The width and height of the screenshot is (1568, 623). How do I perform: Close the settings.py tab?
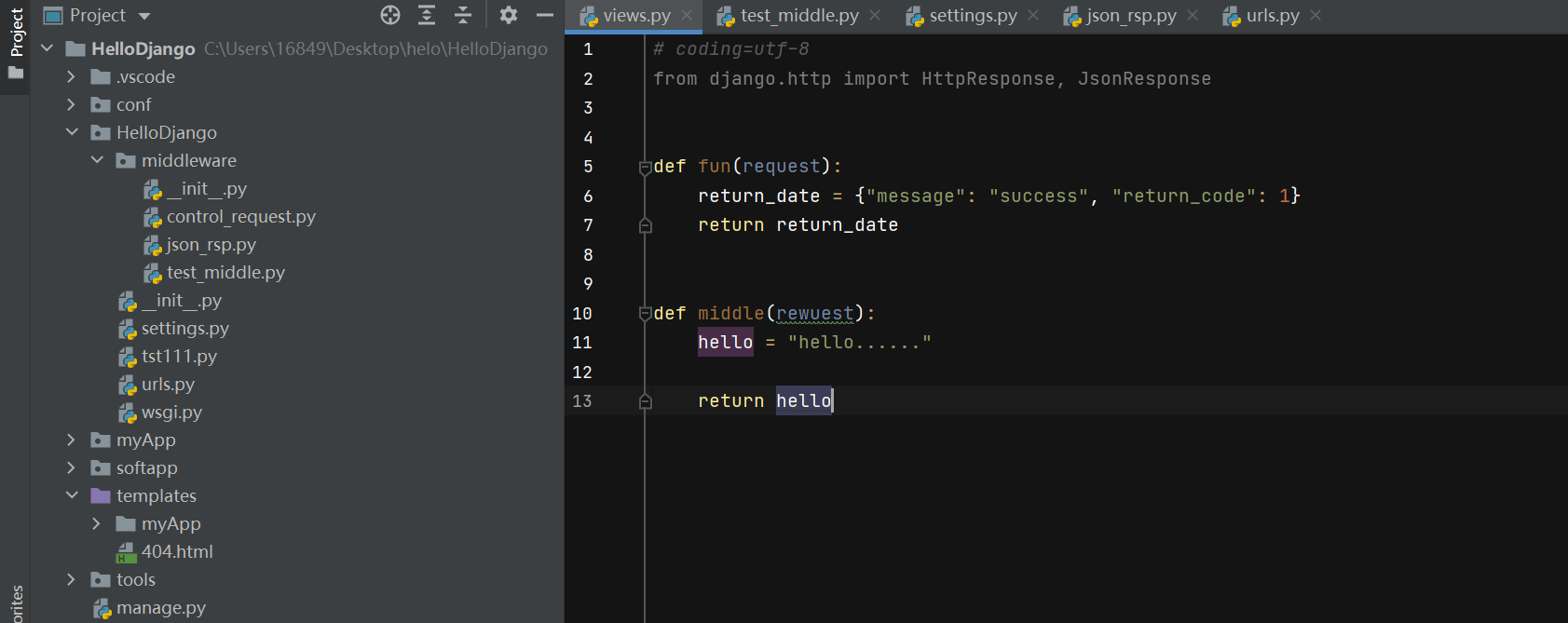1033,15
